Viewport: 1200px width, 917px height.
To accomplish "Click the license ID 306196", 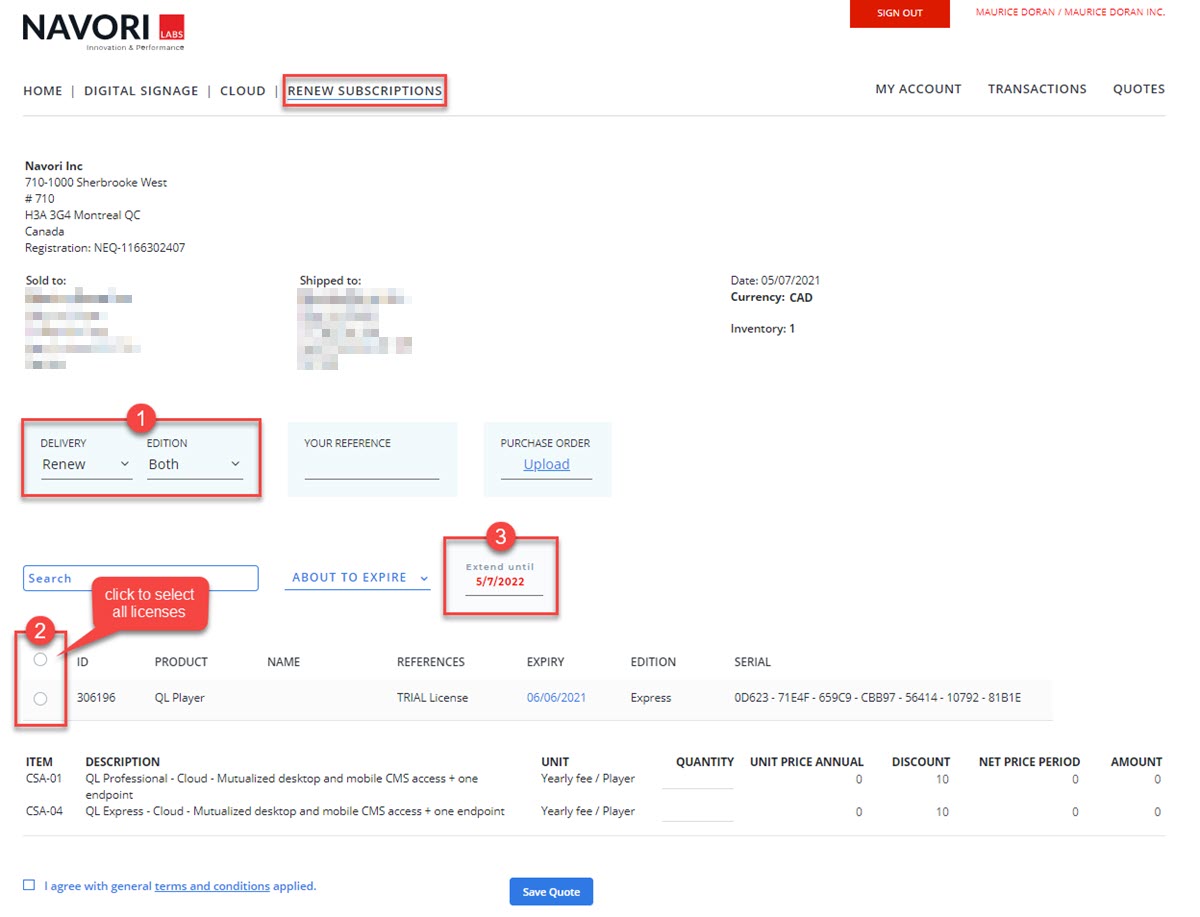I will [x=96, y=698].
